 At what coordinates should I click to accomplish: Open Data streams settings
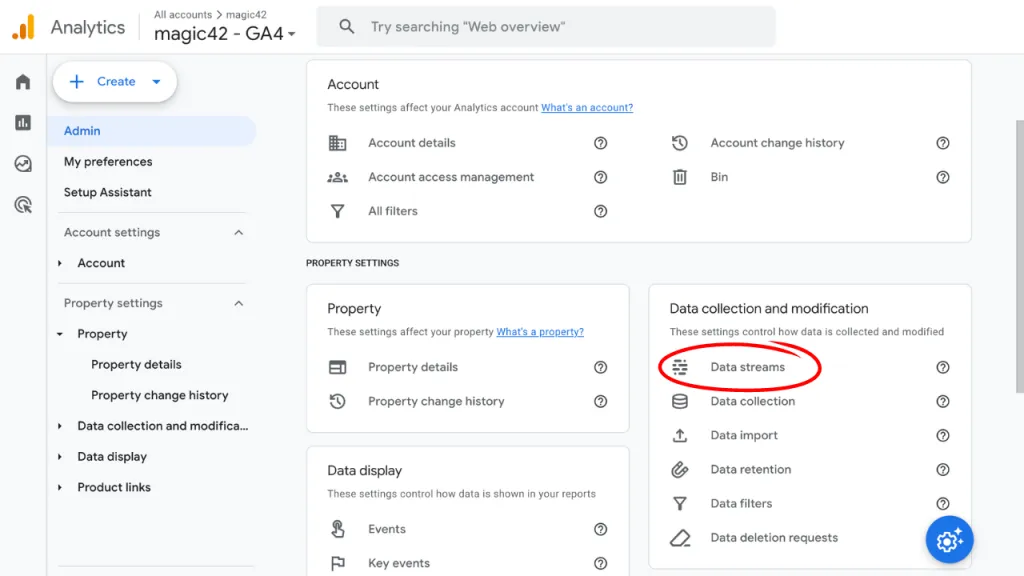[747, 367]
